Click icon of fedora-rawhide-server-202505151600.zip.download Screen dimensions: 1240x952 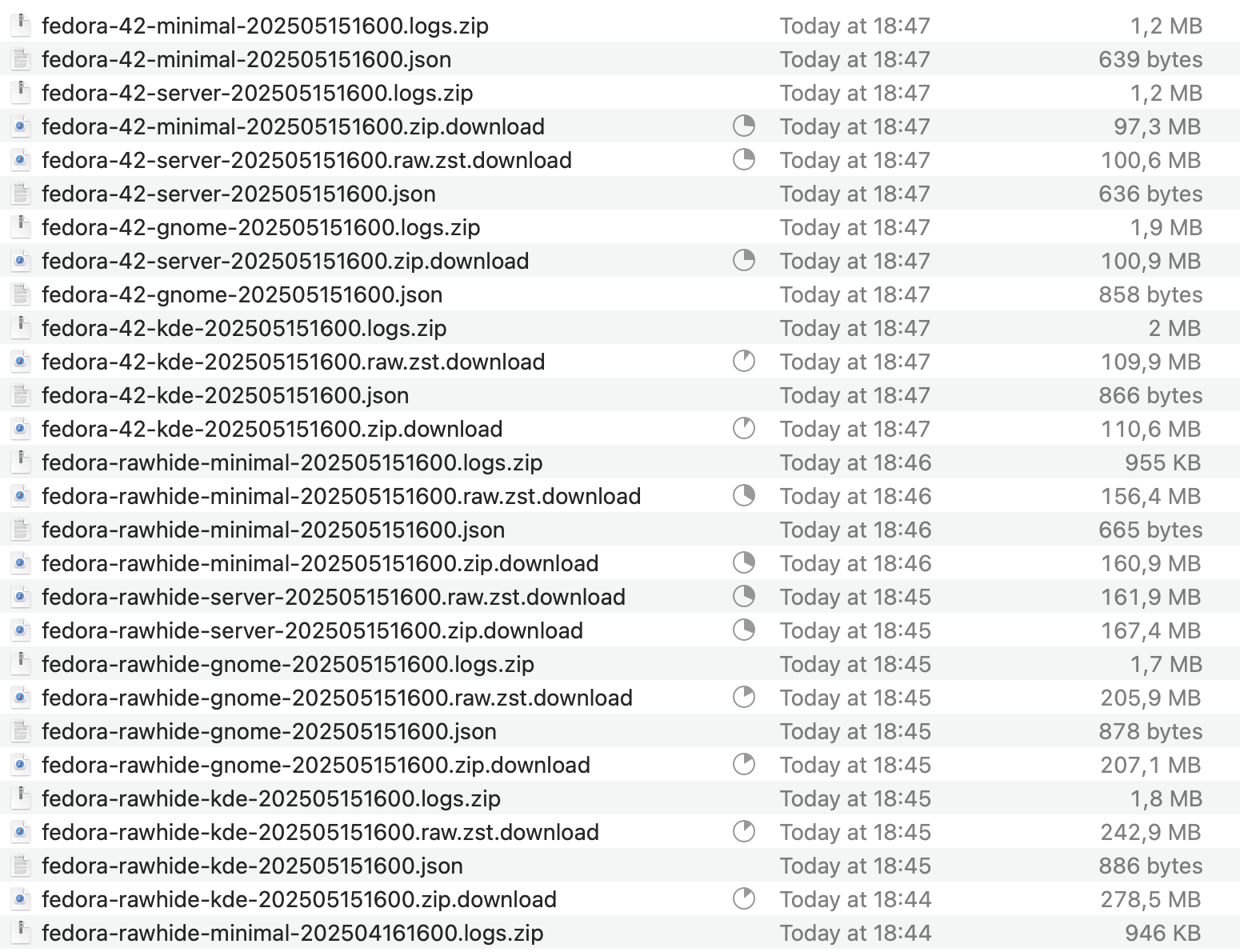(21, 630)
